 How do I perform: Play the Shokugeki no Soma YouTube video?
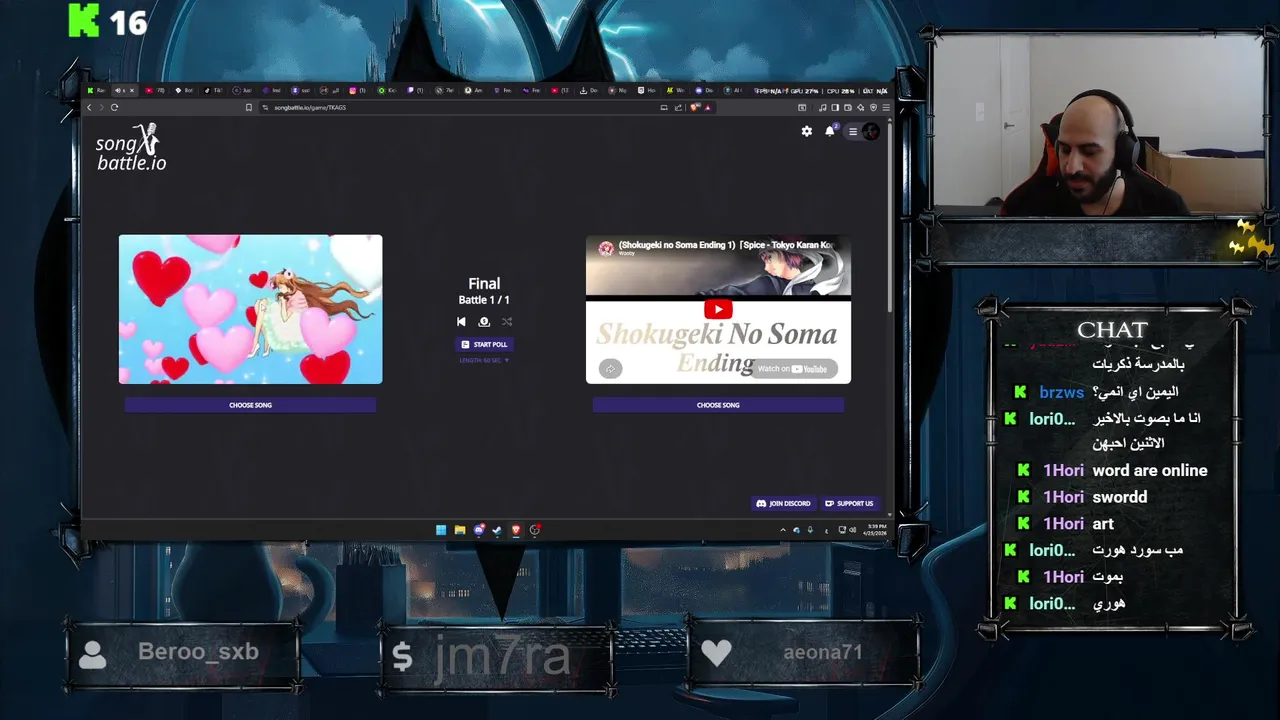coord(718,309)
